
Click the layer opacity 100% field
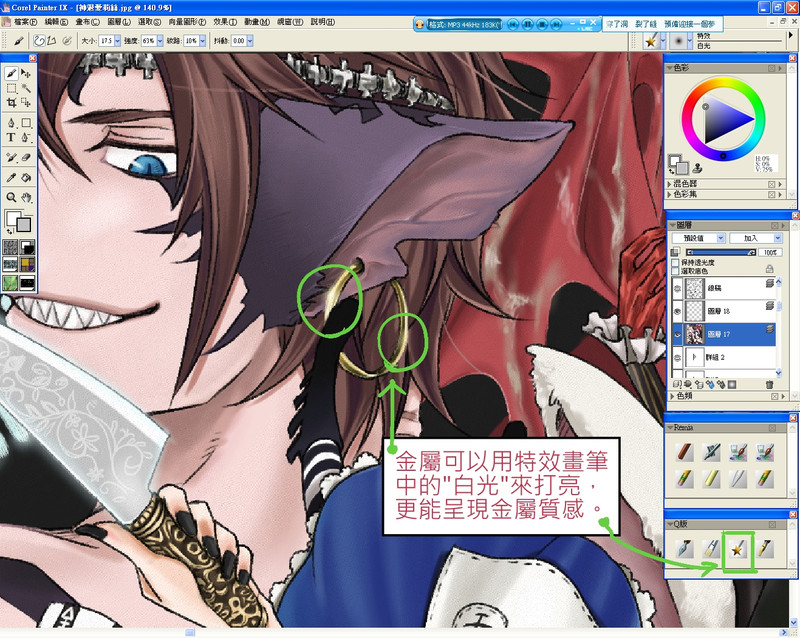coord(770,252)
